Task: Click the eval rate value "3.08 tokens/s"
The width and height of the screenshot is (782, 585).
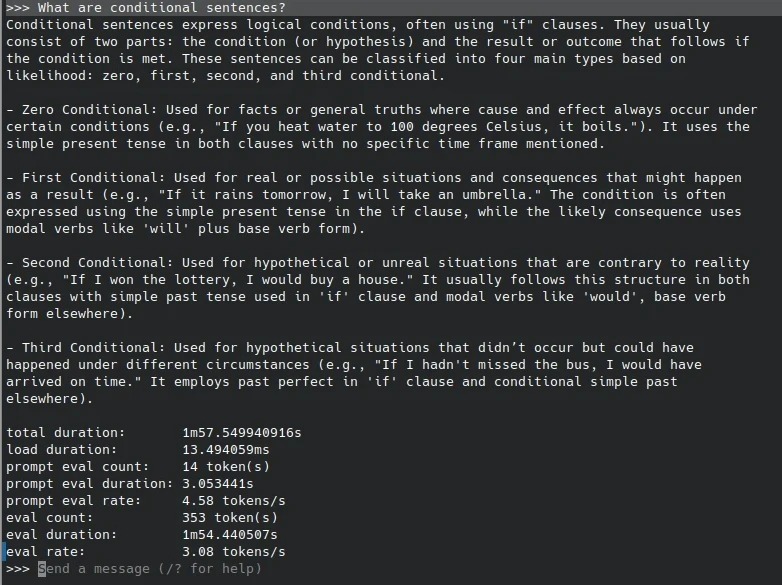Action: 233,552
